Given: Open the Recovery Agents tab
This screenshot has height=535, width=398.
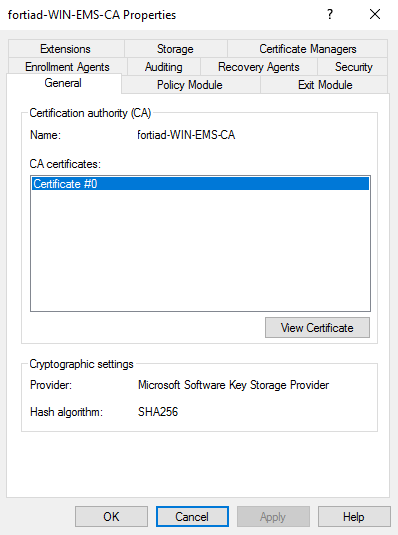Looking at the screenshot, I should tap(259, 67).
